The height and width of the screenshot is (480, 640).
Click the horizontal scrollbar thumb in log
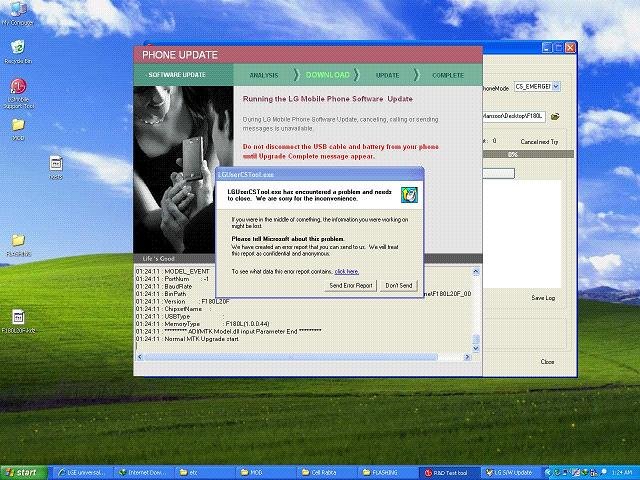click(291, 357)
